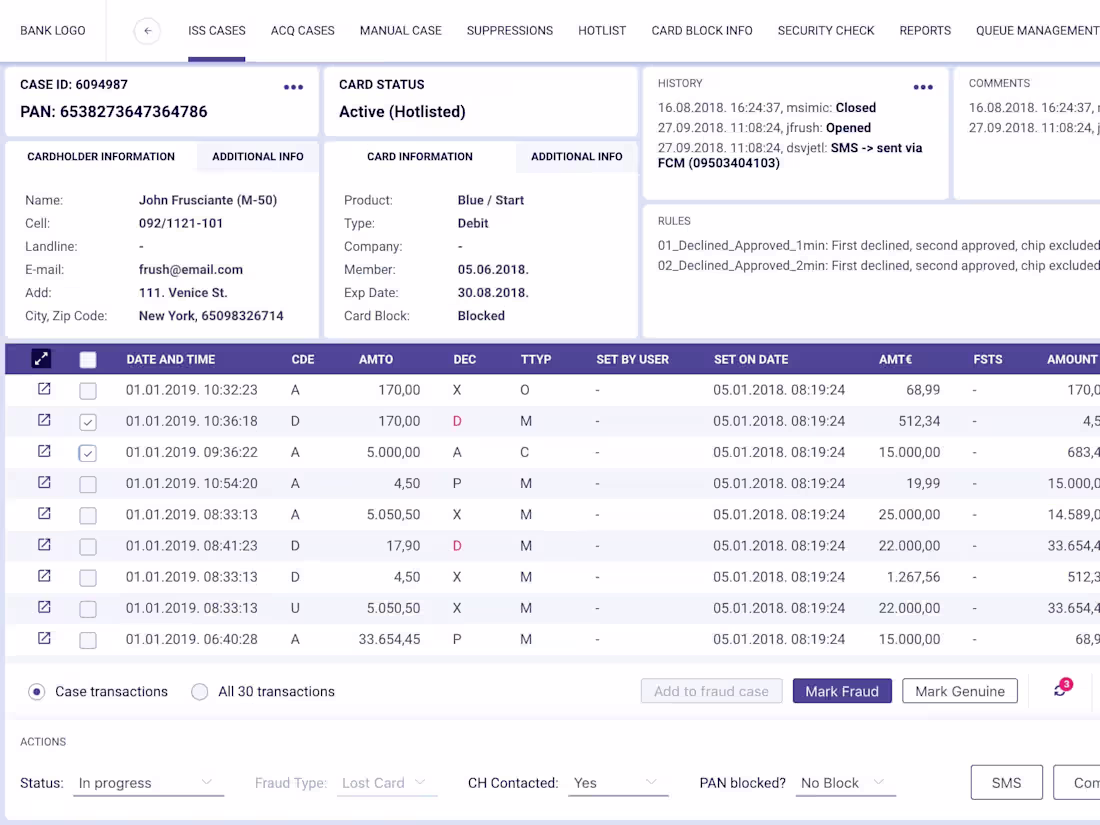Open the QUEUE MANAGEMENT tab

click(1038, 31)
